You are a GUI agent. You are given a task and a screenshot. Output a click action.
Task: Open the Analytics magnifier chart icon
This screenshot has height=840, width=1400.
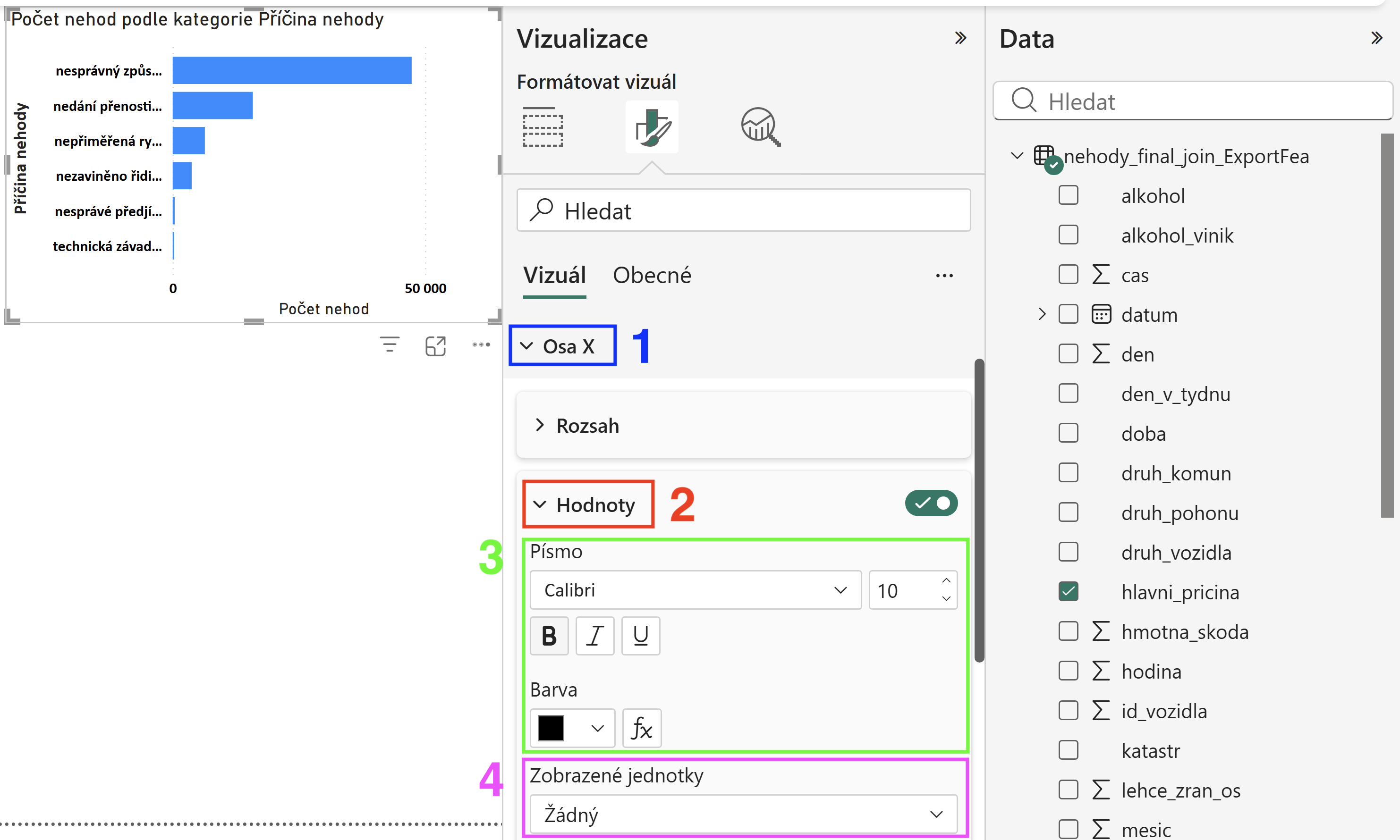760,127
